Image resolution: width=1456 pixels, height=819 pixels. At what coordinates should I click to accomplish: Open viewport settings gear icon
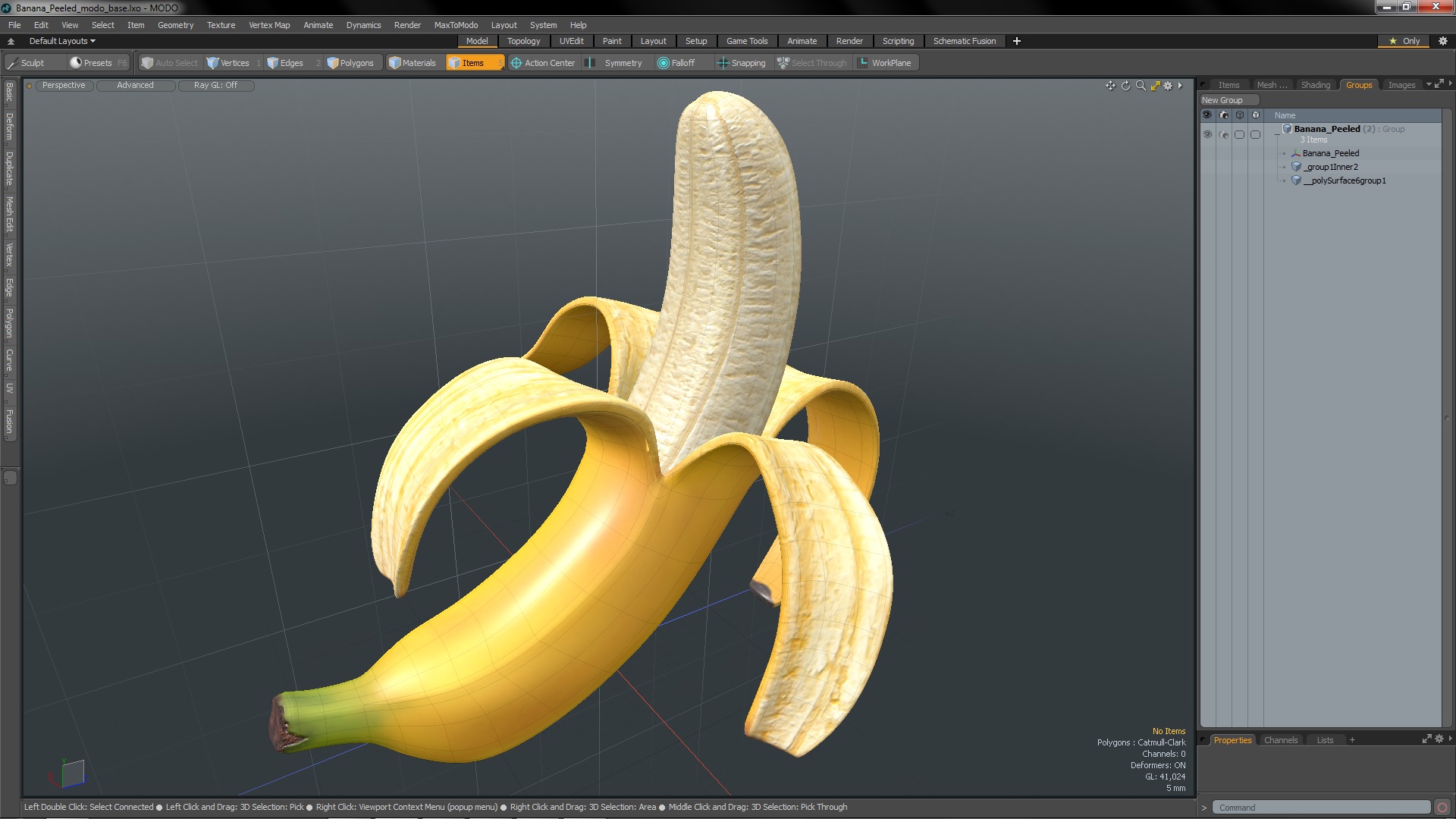1168,86
